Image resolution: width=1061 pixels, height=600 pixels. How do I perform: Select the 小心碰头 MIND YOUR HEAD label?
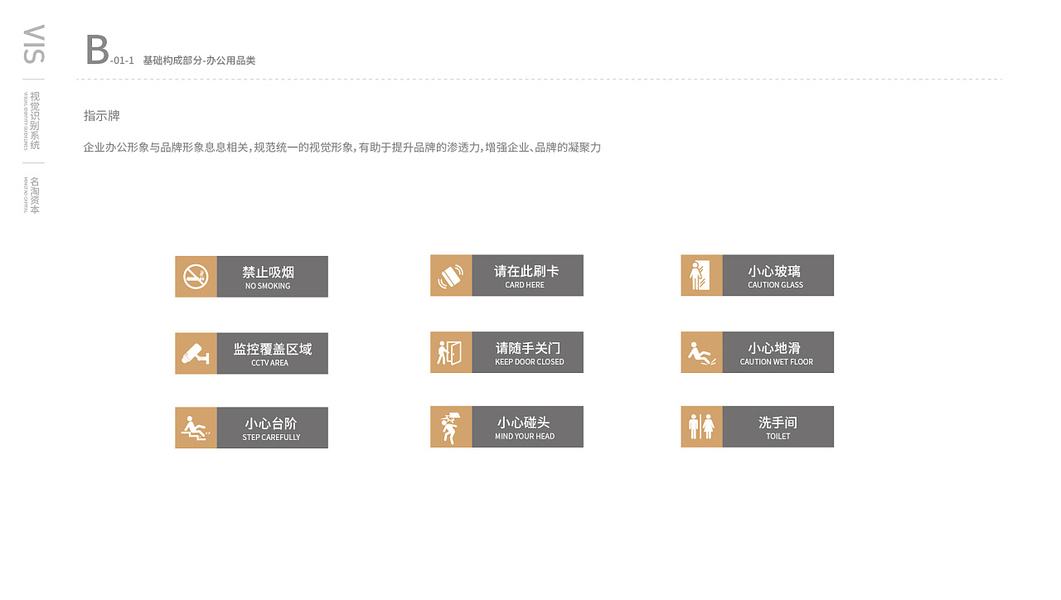point(527,427)
